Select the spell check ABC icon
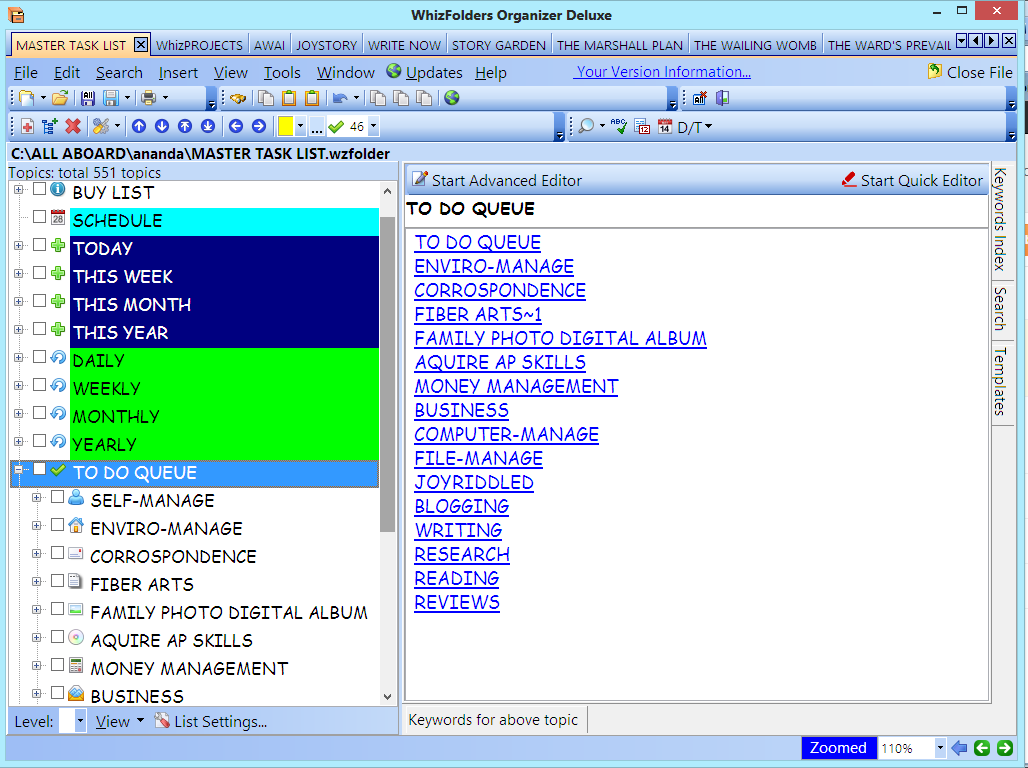1028x768 pixels. coord(618,126)
